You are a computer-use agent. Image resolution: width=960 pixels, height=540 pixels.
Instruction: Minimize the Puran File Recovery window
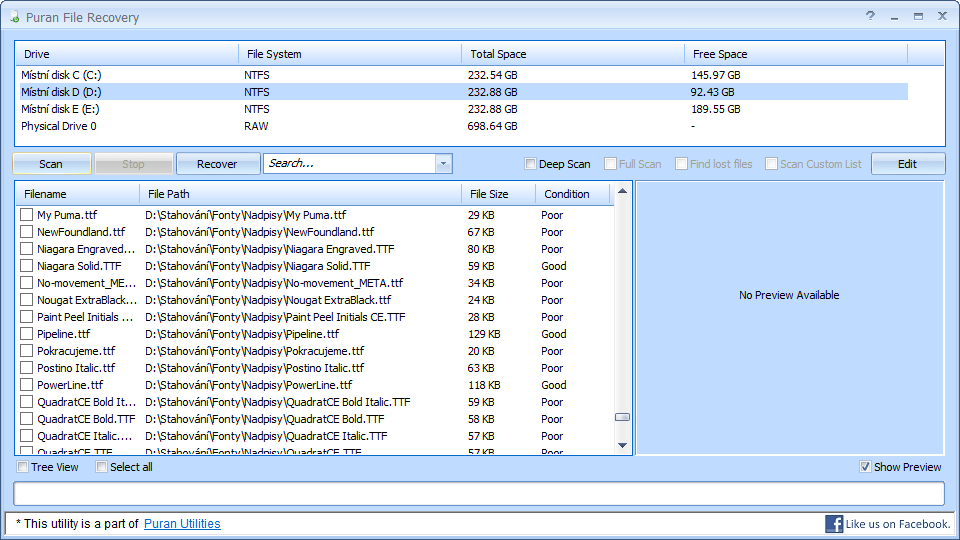coord(894,17)
